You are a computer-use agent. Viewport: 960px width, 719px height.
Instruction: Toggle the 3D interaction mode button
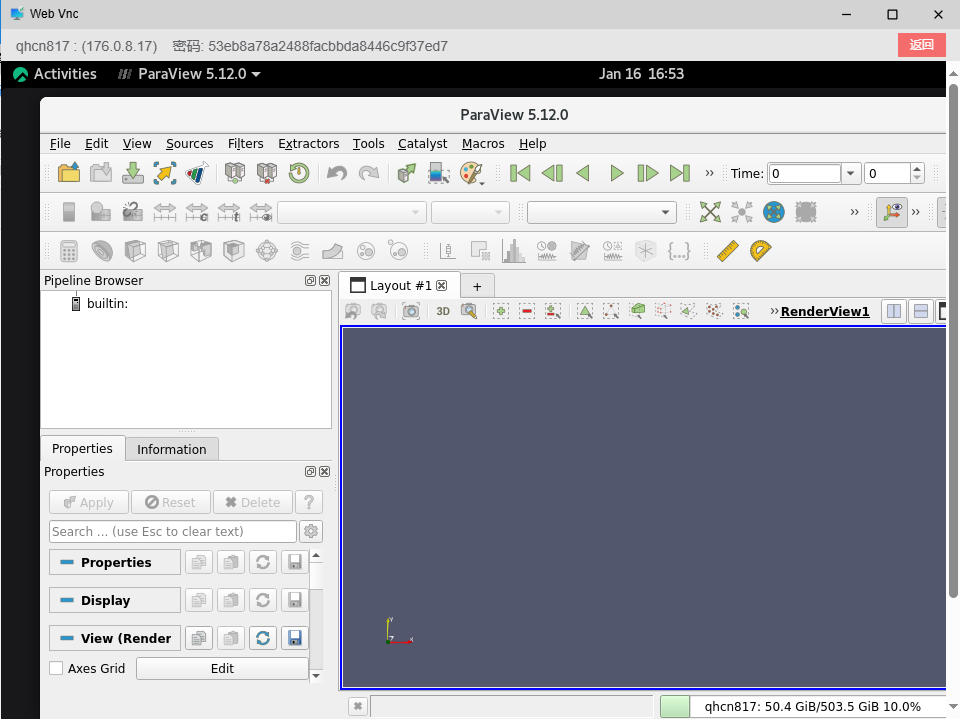pyautogui.click(x=443, y=311)
